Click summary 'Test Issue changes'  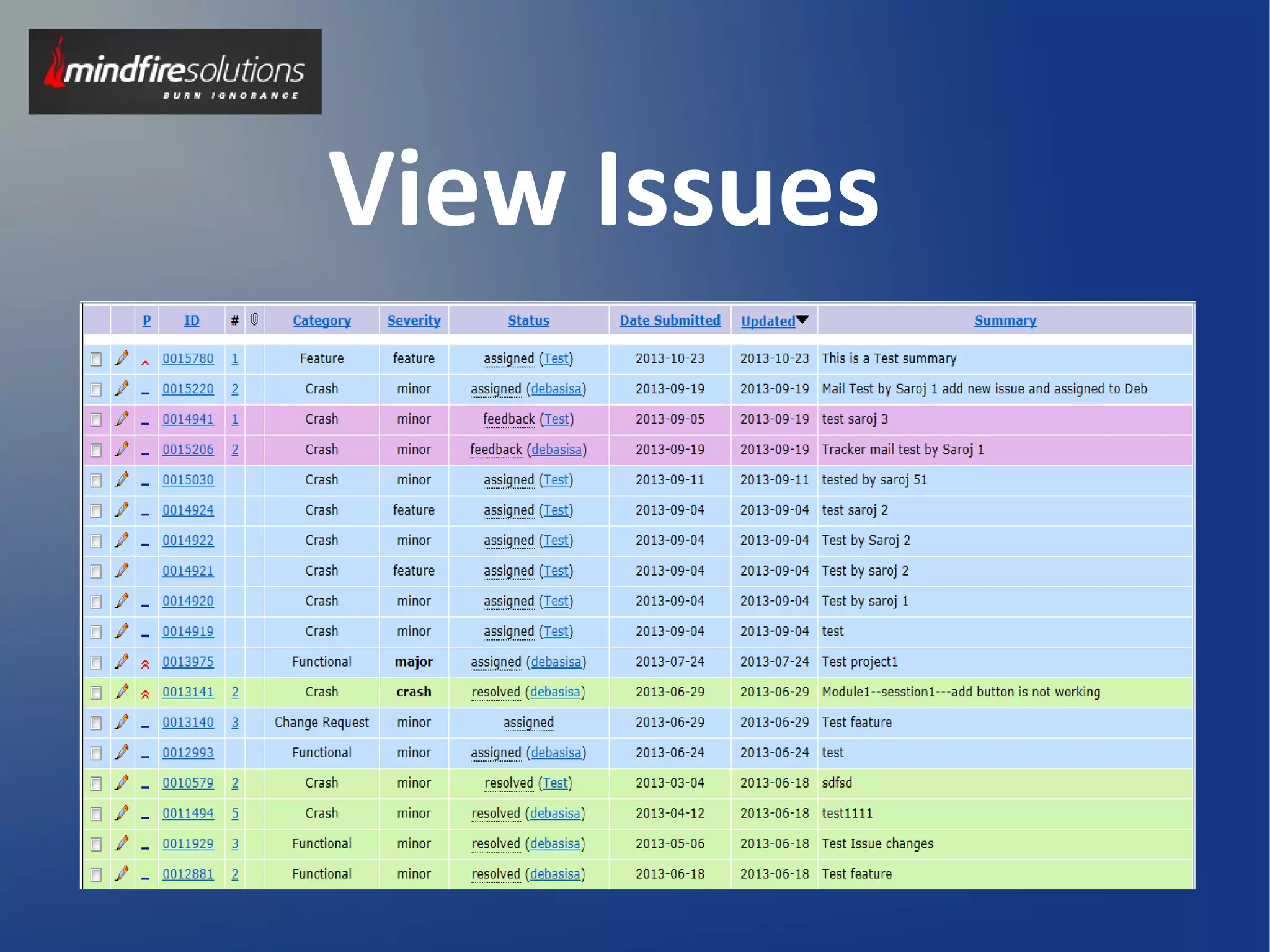tap(877, 844)
